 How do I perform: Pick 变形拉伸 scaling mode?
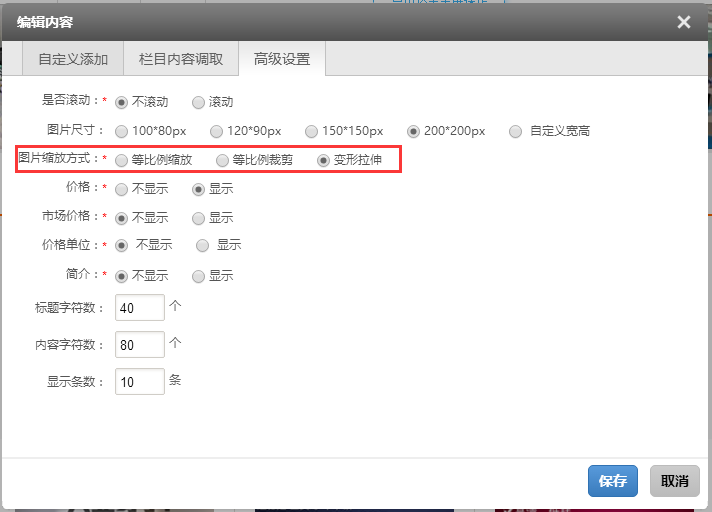(323, 160)
